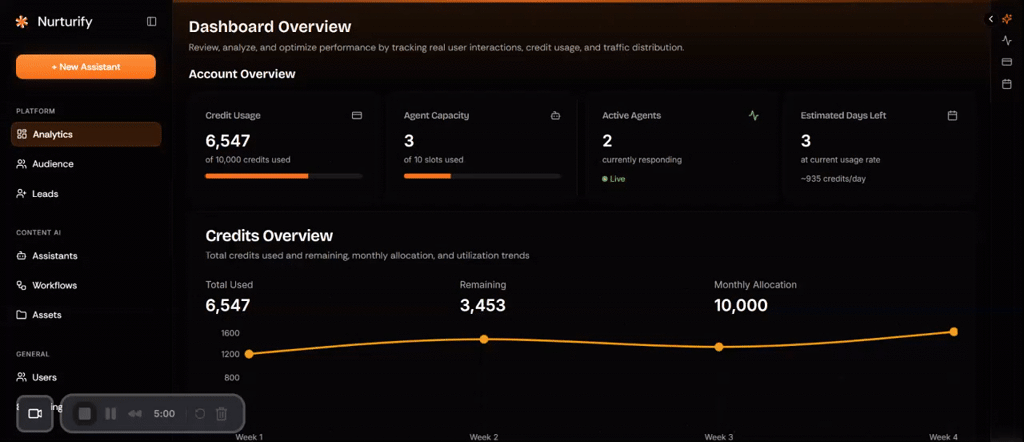Click the Credit Usage progress bar
This screenshot has height=442, width=1024.
[x=283, y=176]
